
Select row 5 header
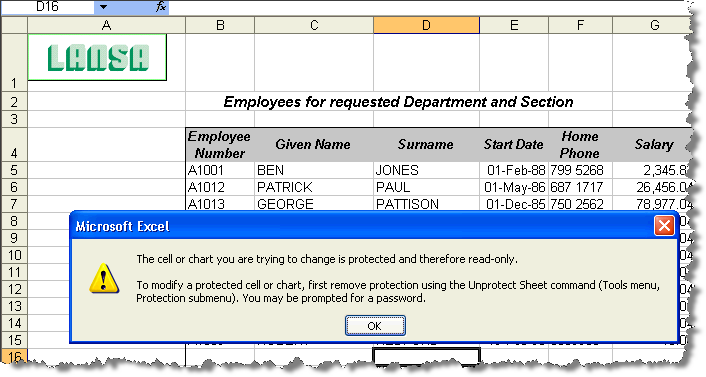14,170
